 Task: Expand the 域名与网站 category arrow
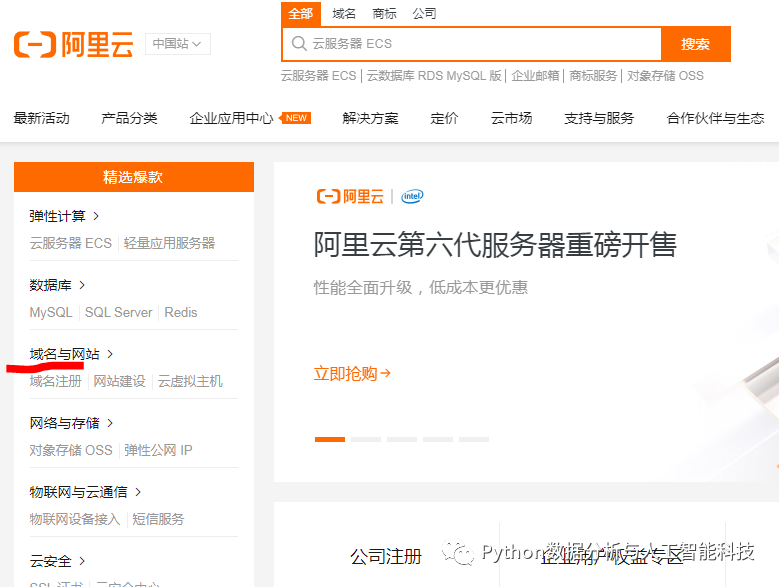(110, 354)
